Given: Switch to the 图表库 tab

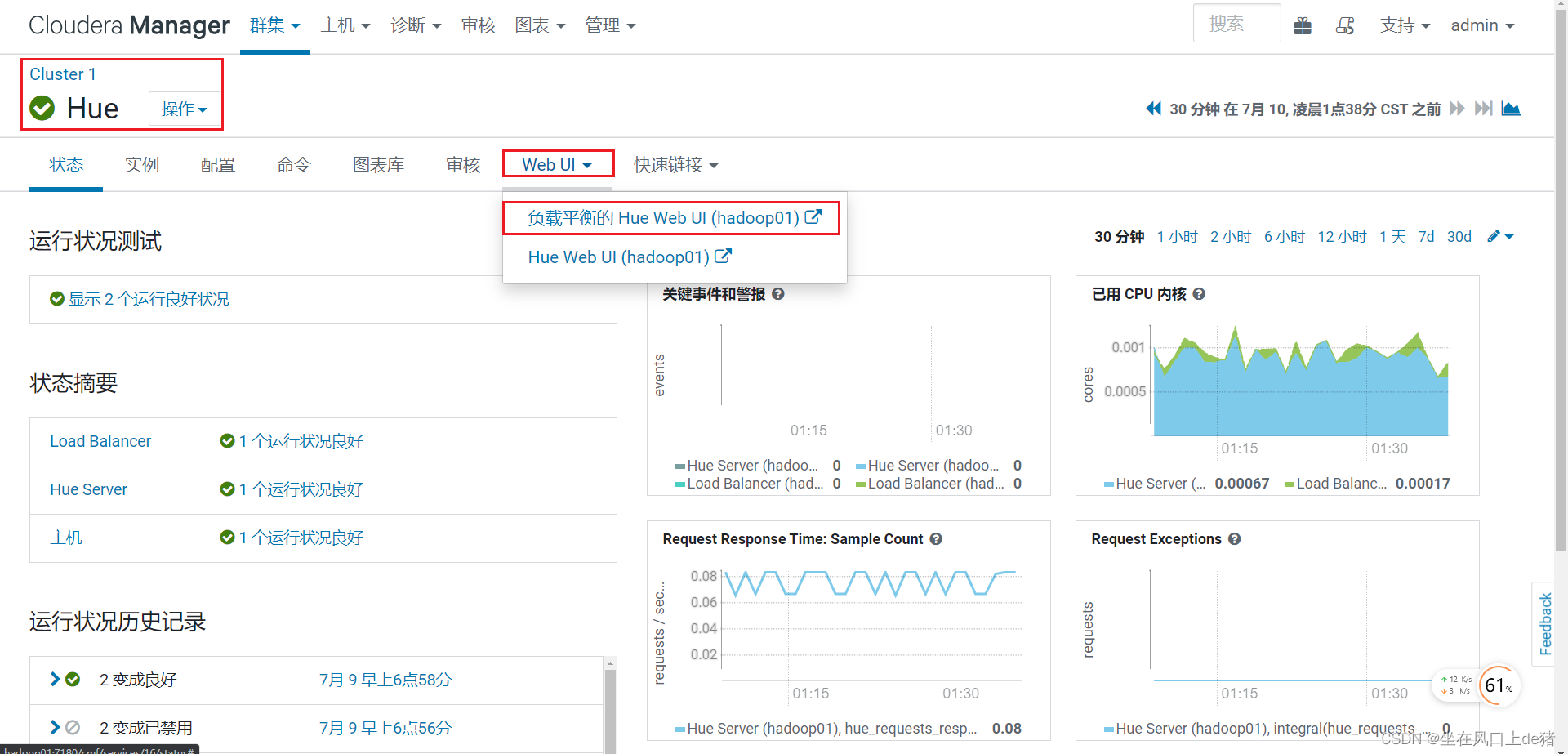Looking at the screenshot, I should click(x=379, y=165).
